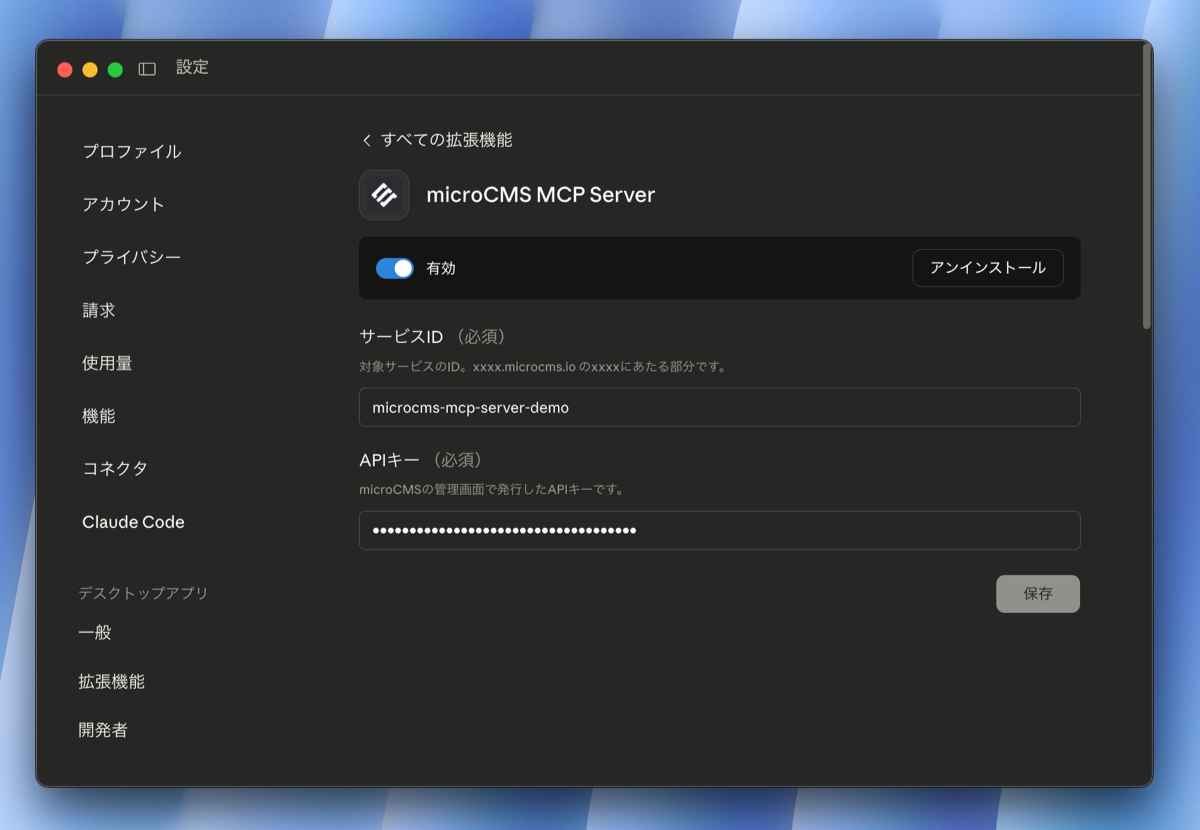The image size is (1200, 830).
Task: Navigate to 機能 settings
Action: pos(99,416)
